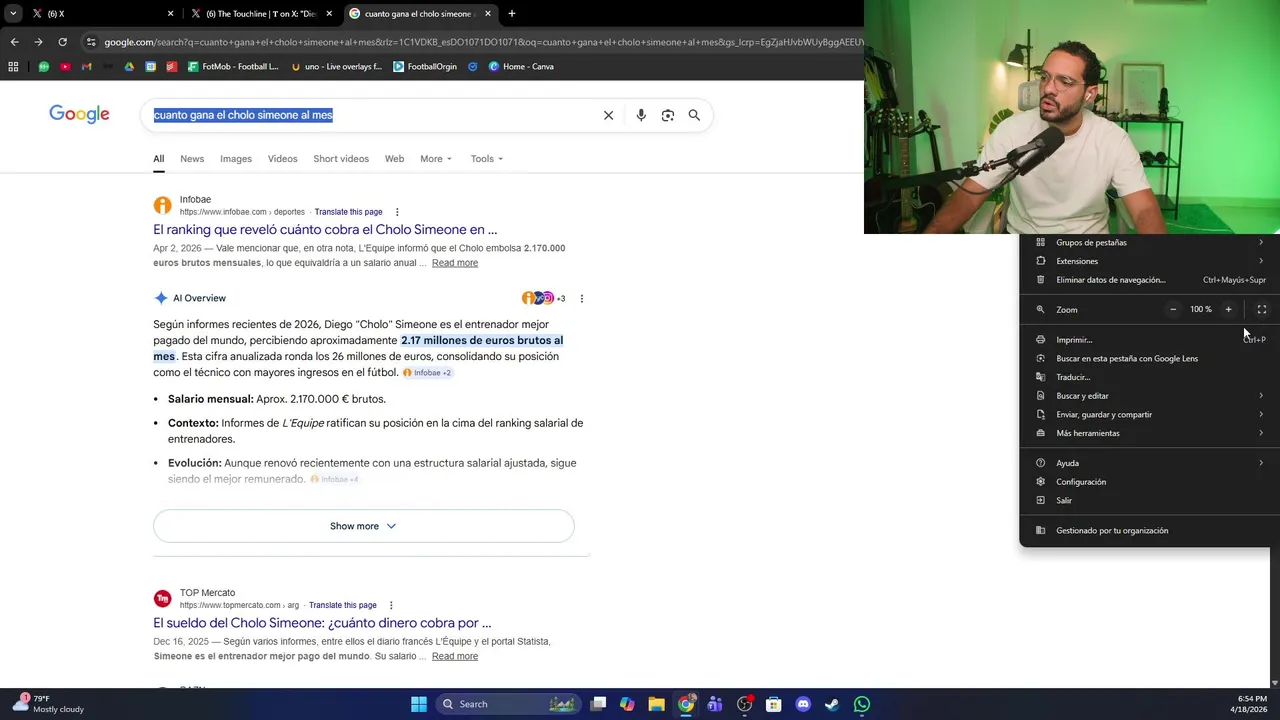
Task: Navigate forward in the browser
Action: [x=38, y=42]
